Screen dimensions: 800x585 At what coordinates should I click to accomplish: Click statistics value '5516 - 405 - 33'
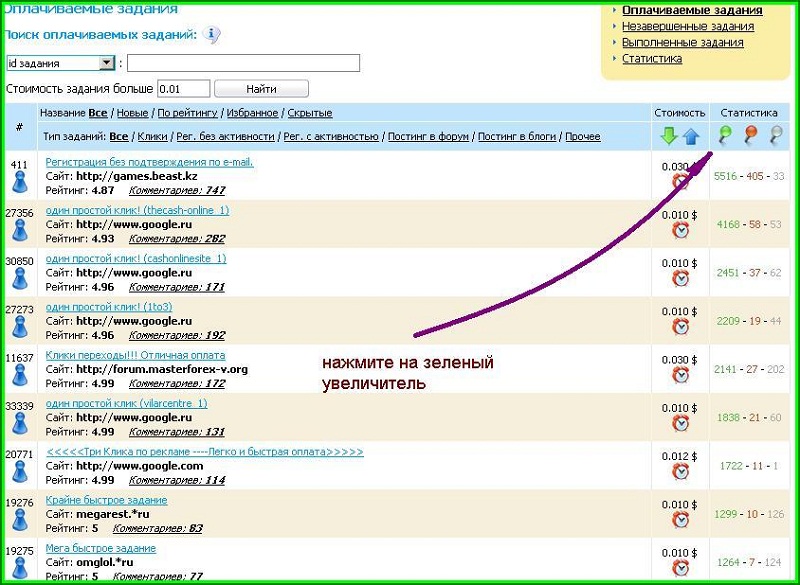[749, 176]
